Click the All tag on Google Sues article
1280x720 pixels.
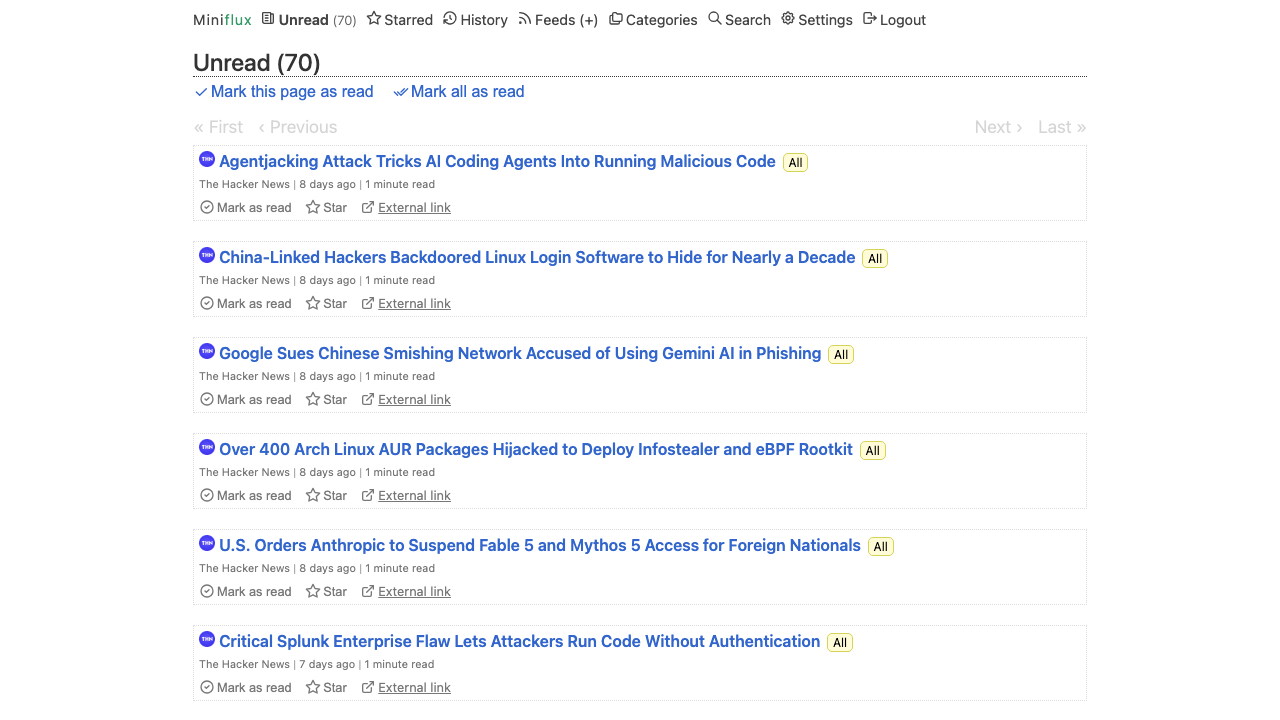pos(841,355)
